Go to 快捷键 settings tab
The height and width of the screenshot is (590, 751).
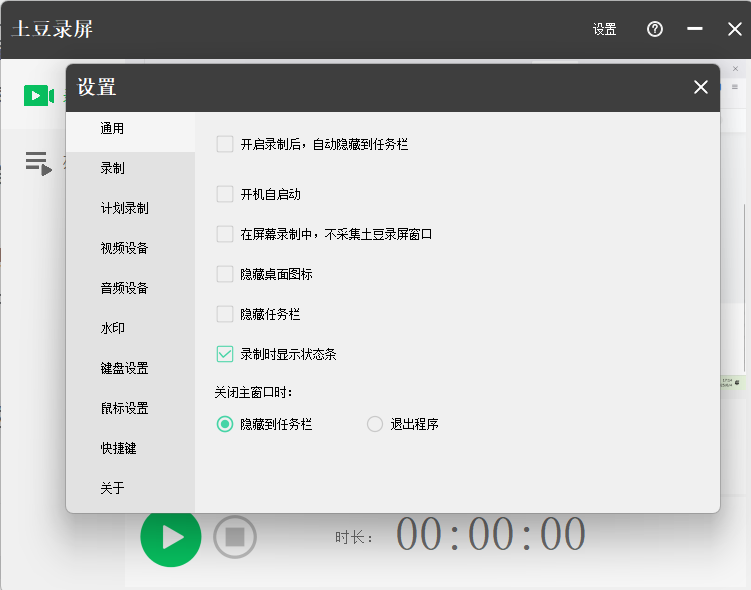click(x=130, y=448)
